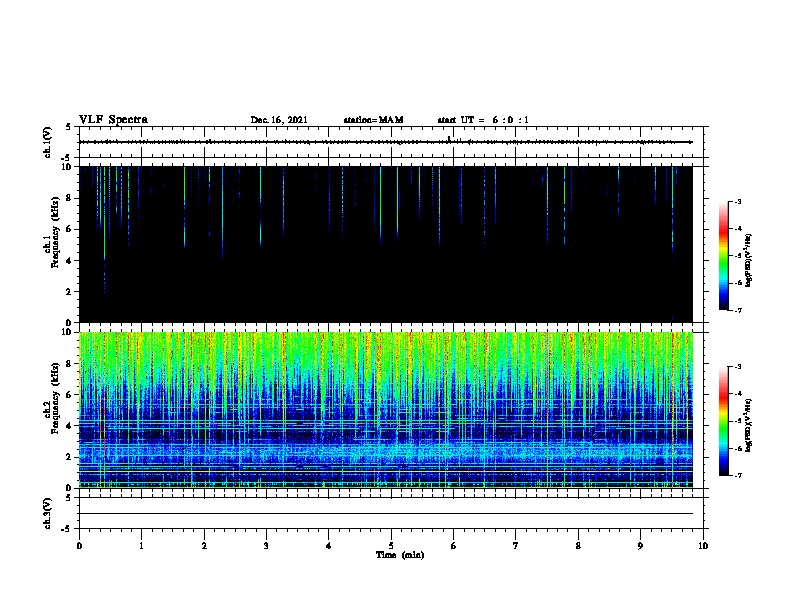Select the ch.2 colorbar "log(PSD)" label
The width and height of the screenshot is (792, 612).
pyautogui.click(x=748, y=425)
